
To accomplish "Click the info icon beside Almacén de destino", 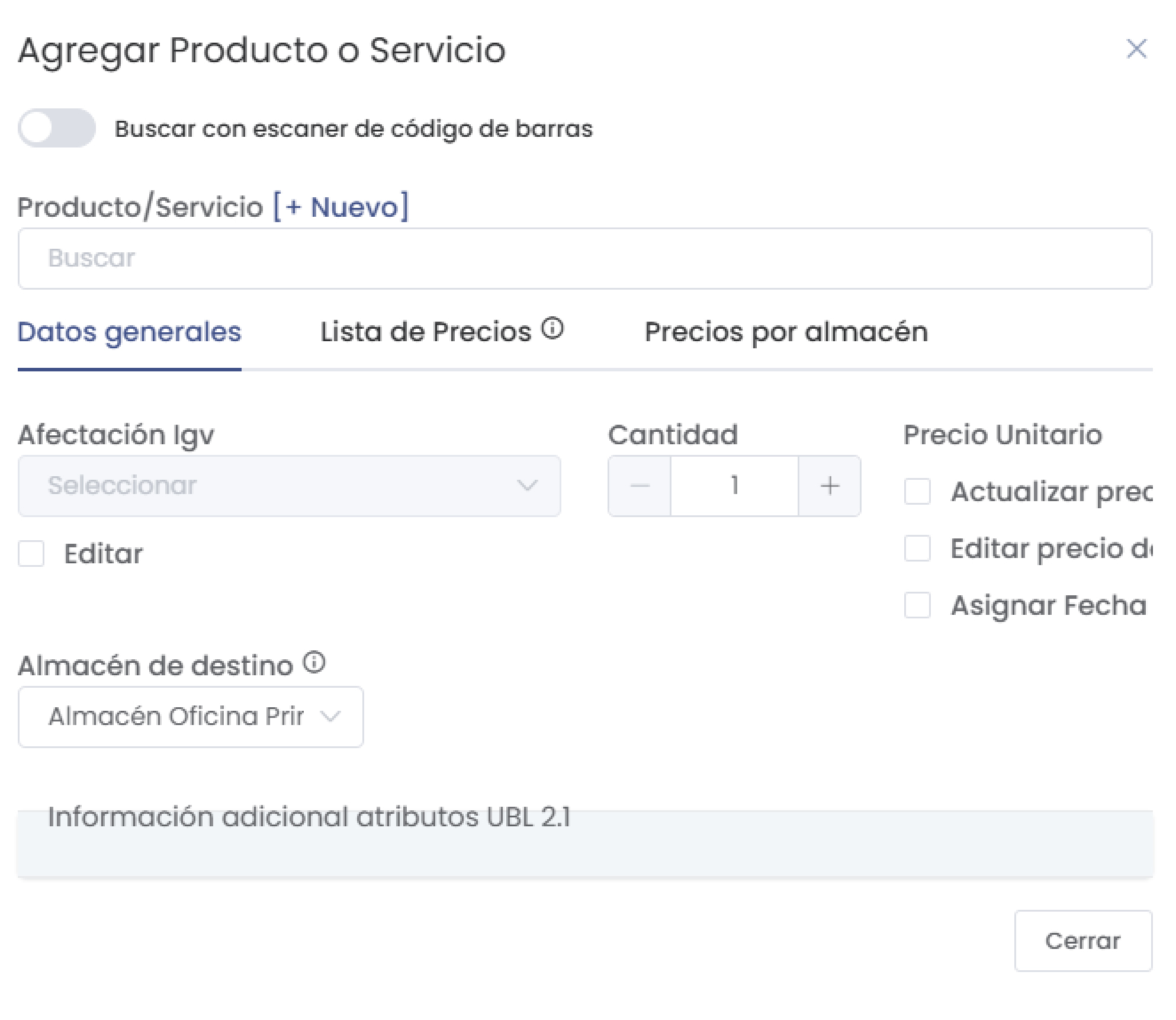I will click(313, 661).
